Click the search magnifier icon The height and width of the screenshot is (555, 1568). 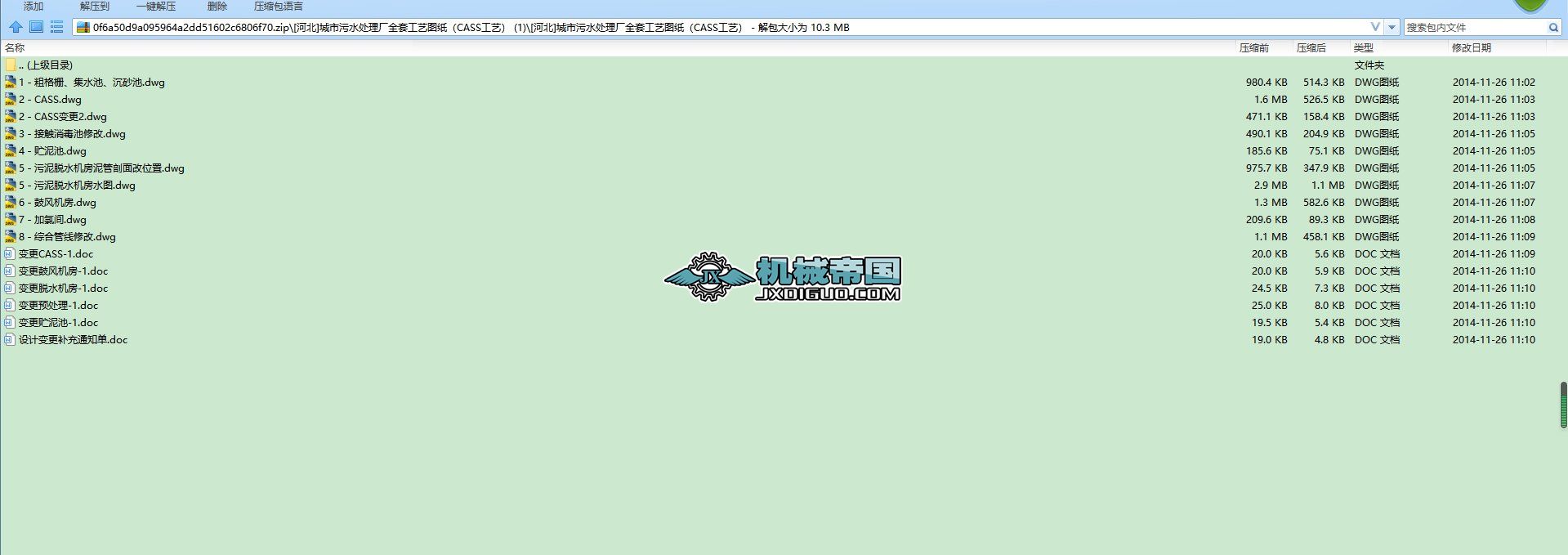pyautogui.click(x=1553, y=27)
